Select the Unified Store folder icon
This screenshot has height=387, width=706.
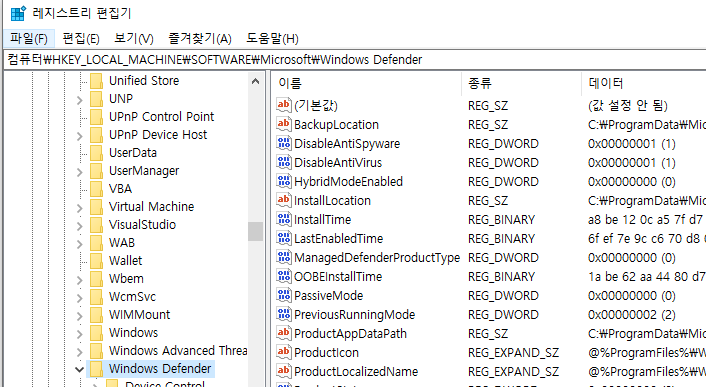96,81
